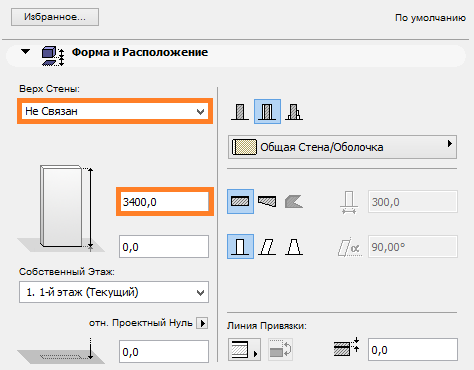Image resolution: width=474 pixels, height=370 pixels.
Task: Click the wall thickness icon
Action: pyautogui.click(x=349, y=202)
